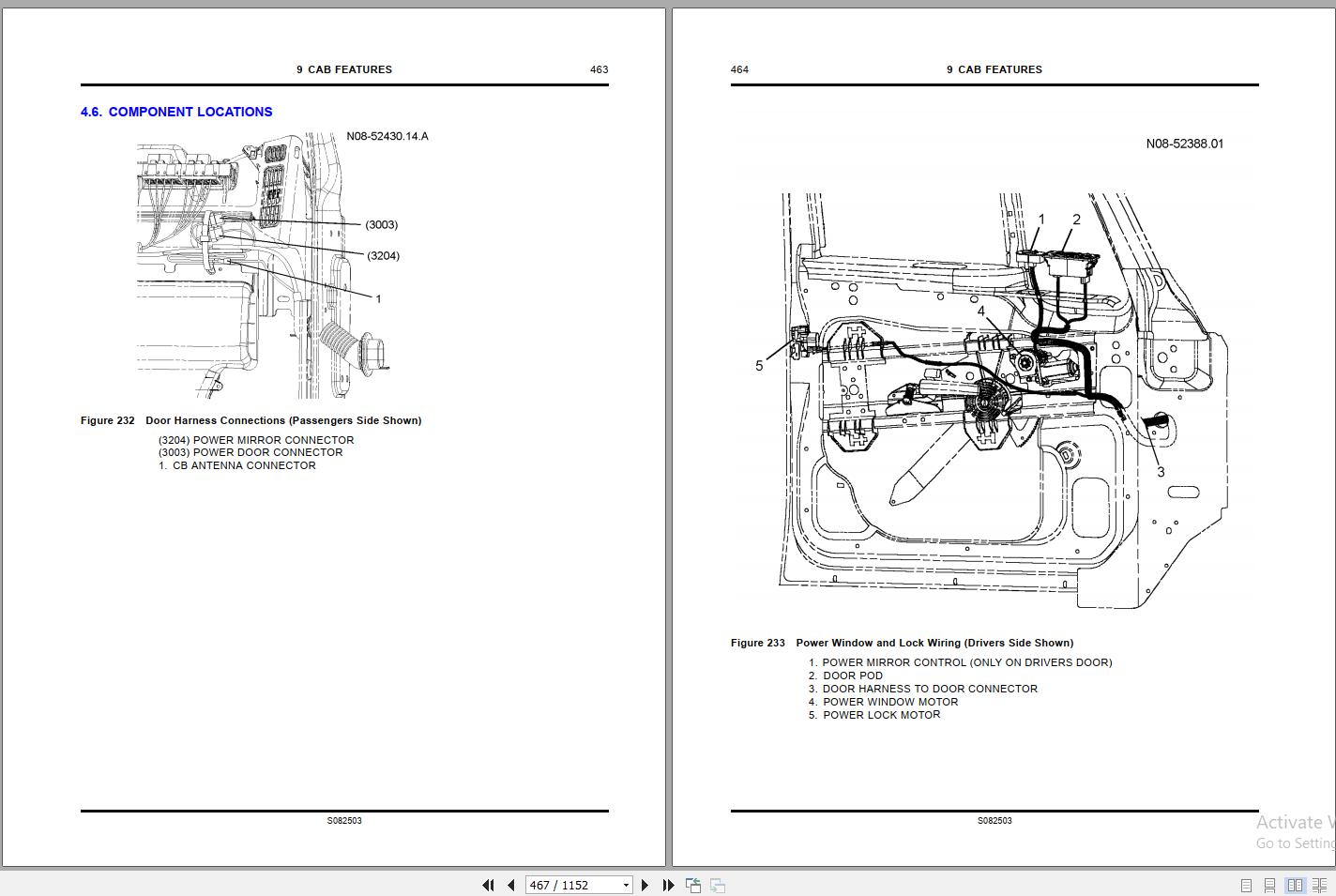
Task: Click the previous view history icon
Action: pos(693,885)
